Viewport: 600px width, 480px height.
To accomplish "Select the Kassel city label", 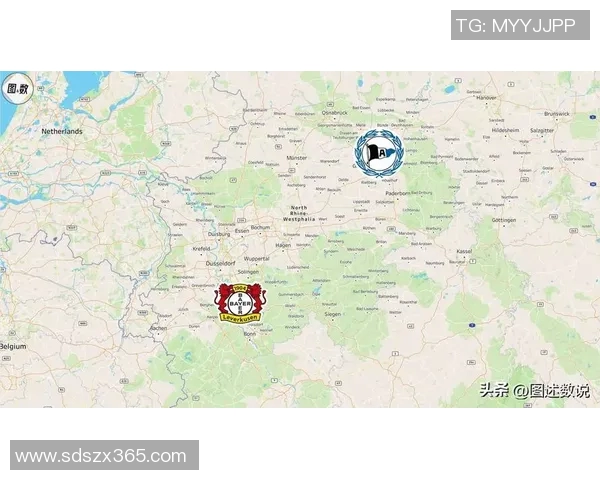I will click(x=464, y=251).
